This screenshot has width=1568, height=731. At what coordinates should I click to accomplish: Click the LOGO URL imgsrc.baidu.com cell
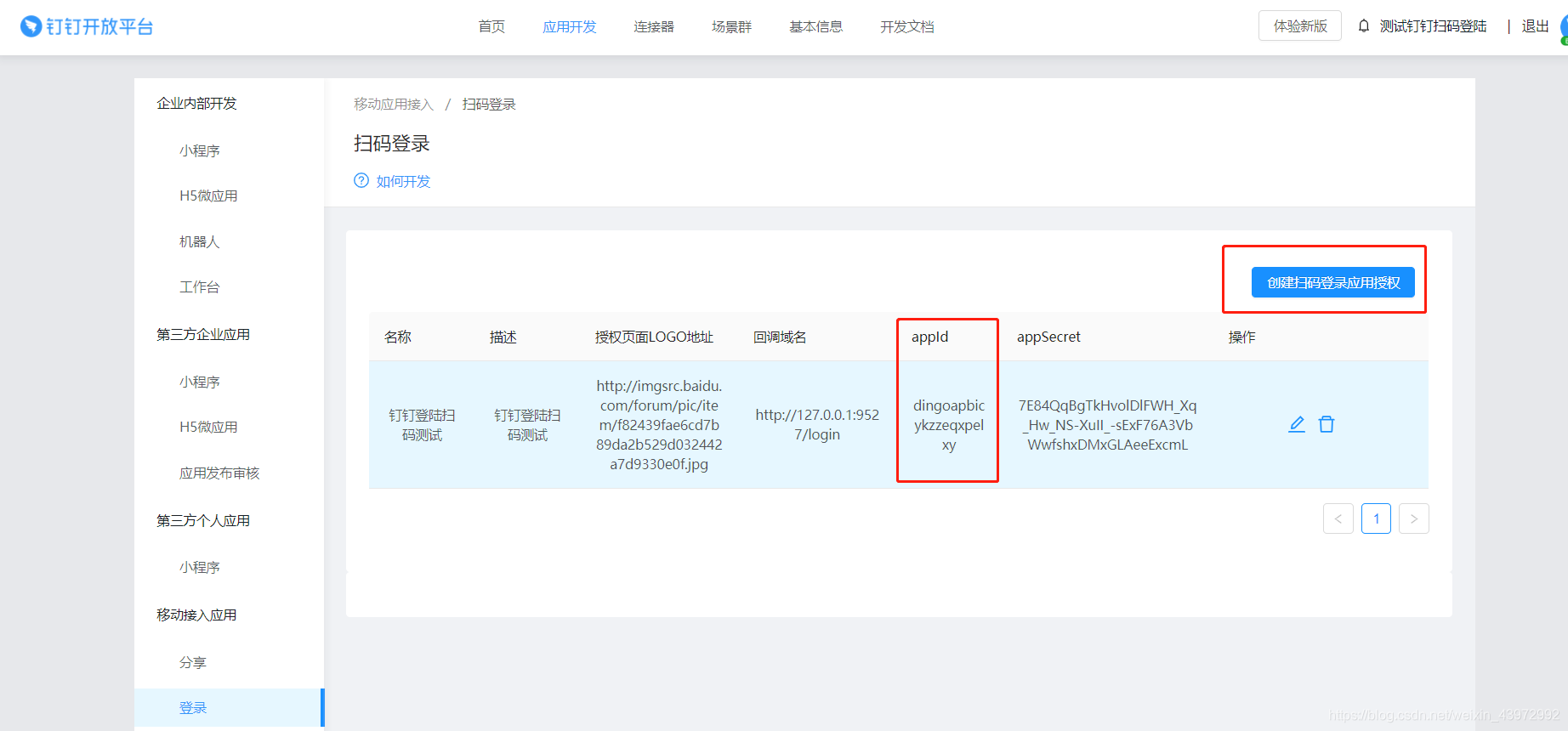659,425
